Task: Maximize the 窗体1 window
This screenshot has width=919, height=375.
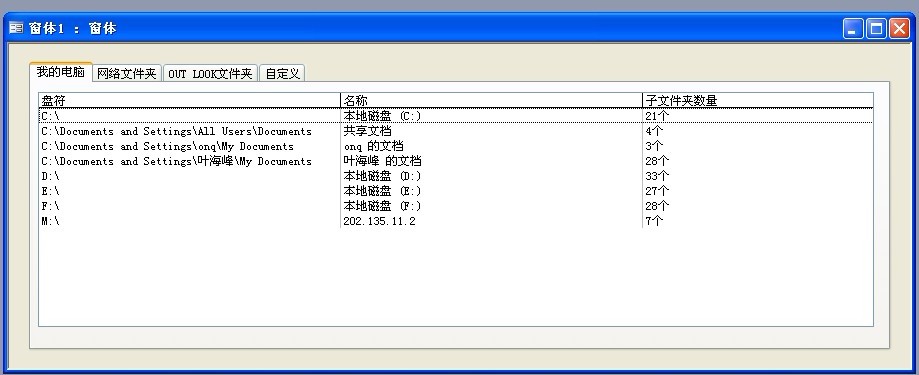Action: tap(876, 28)
